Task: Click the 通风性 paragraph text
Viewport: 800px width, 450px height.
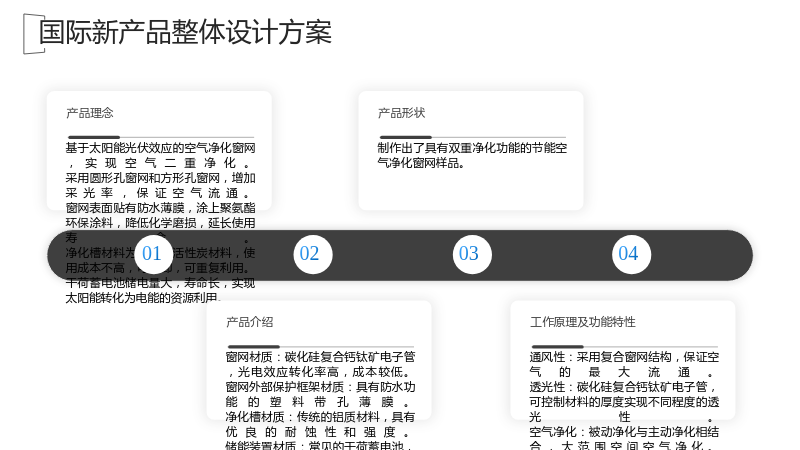Action: [624, 364]
